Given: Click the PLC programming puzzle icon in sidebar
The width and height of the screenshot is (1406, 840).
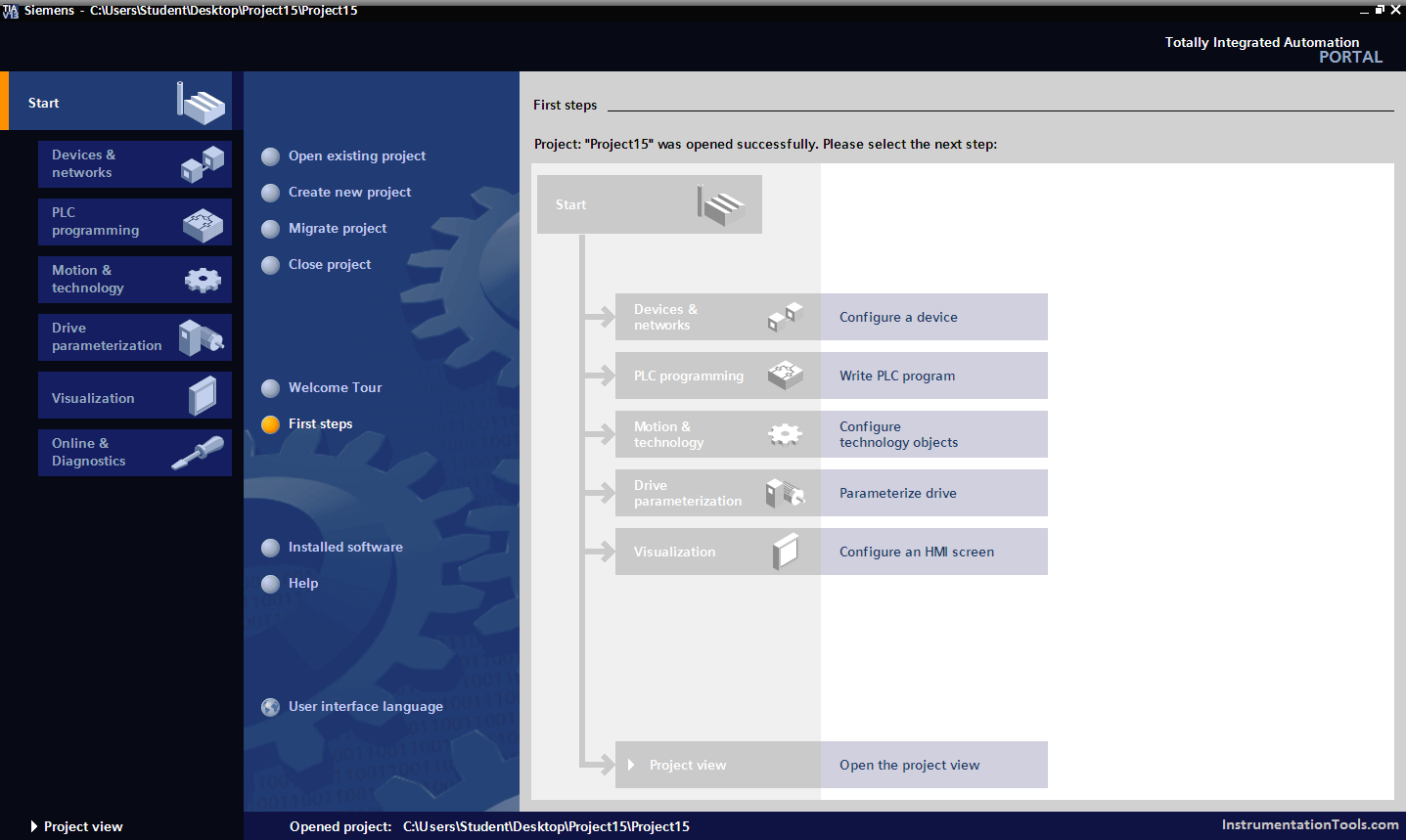Looking at the screenshot, I should tap(203, 225).
